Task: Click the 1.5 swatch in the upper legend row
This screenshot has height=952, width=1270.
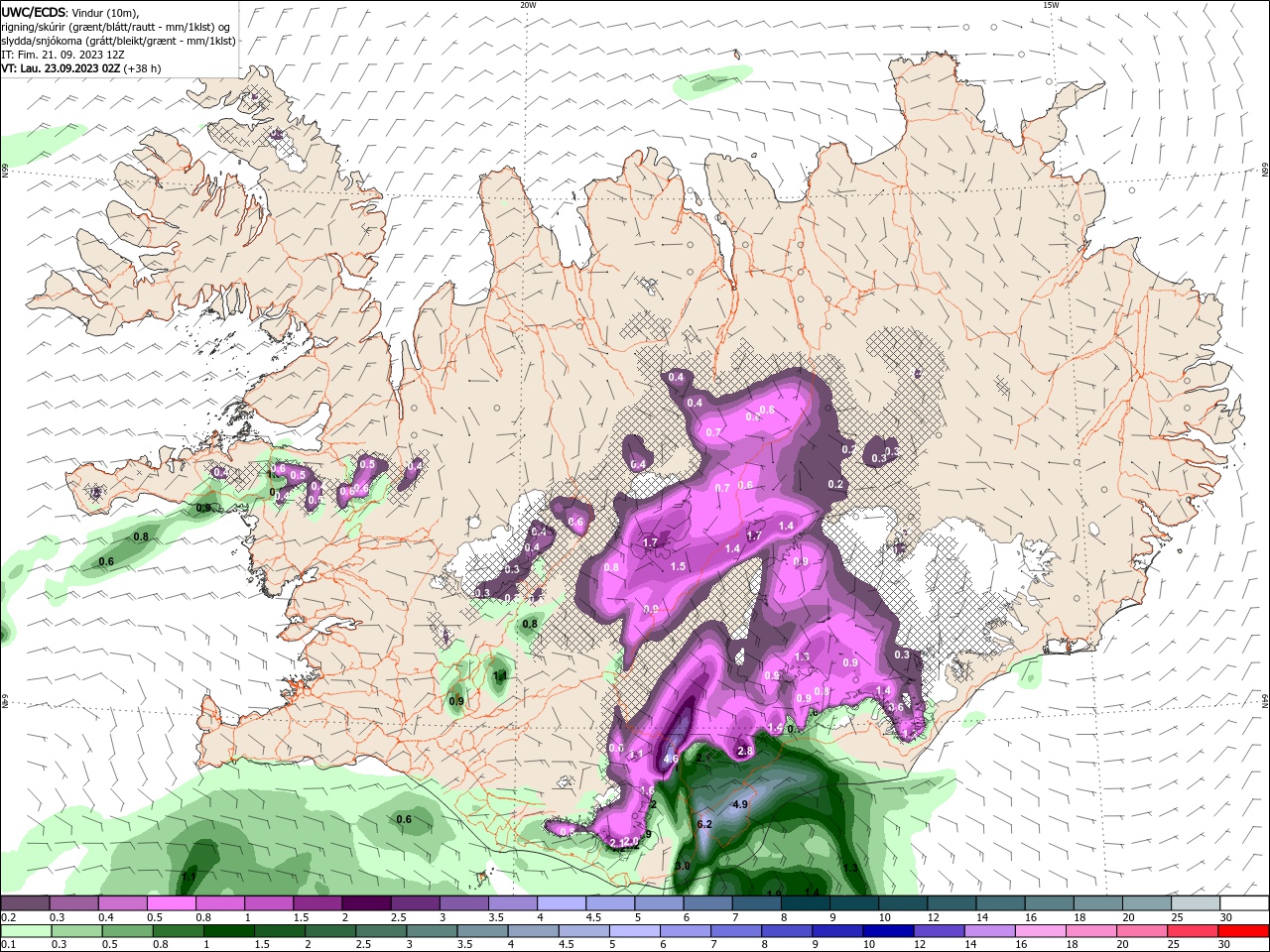Action: click(317, 903)
